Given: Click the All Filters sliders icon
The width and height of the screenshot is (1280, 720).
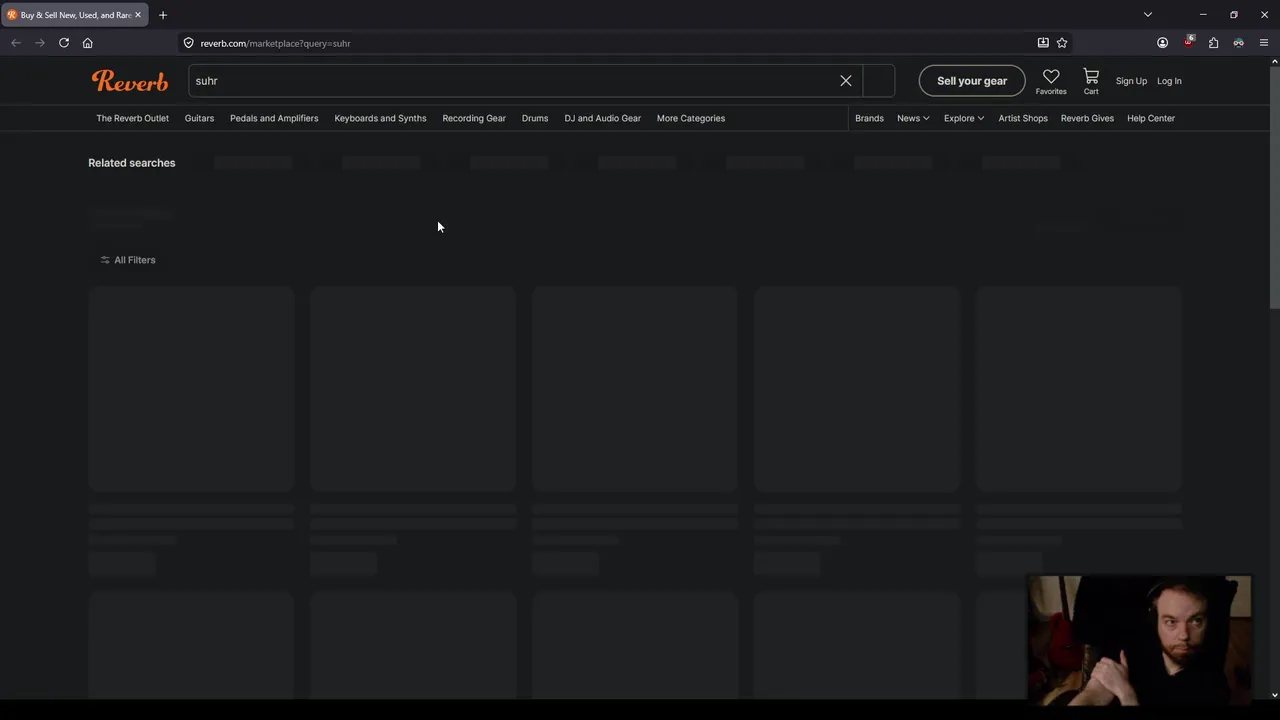Looking at the screenshot, I should (x=105, y=260).
